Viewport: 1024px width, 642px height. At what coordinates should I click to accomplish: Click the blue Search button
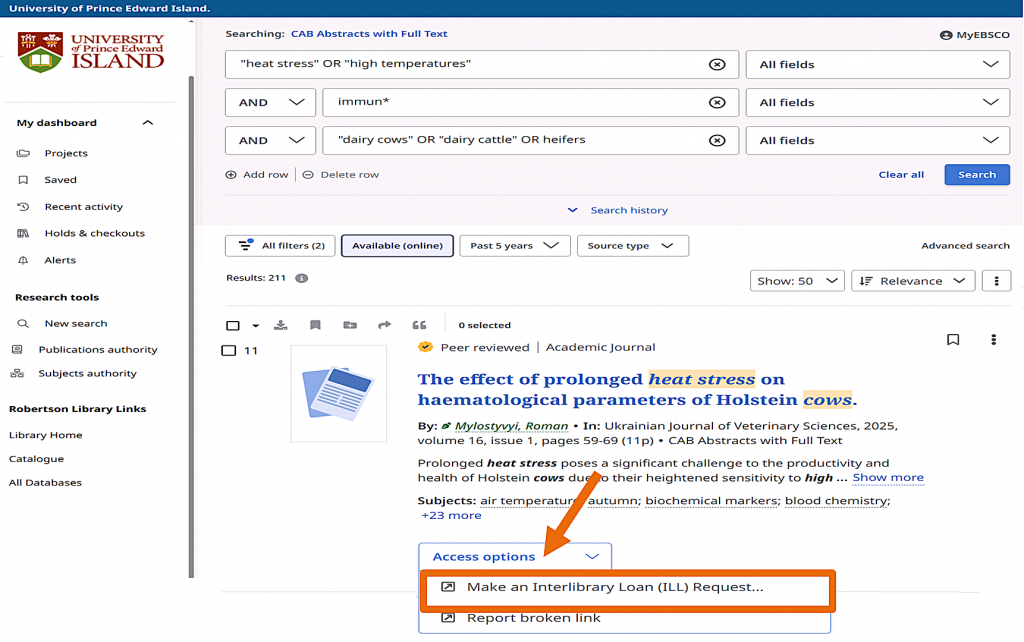point(976,174)
